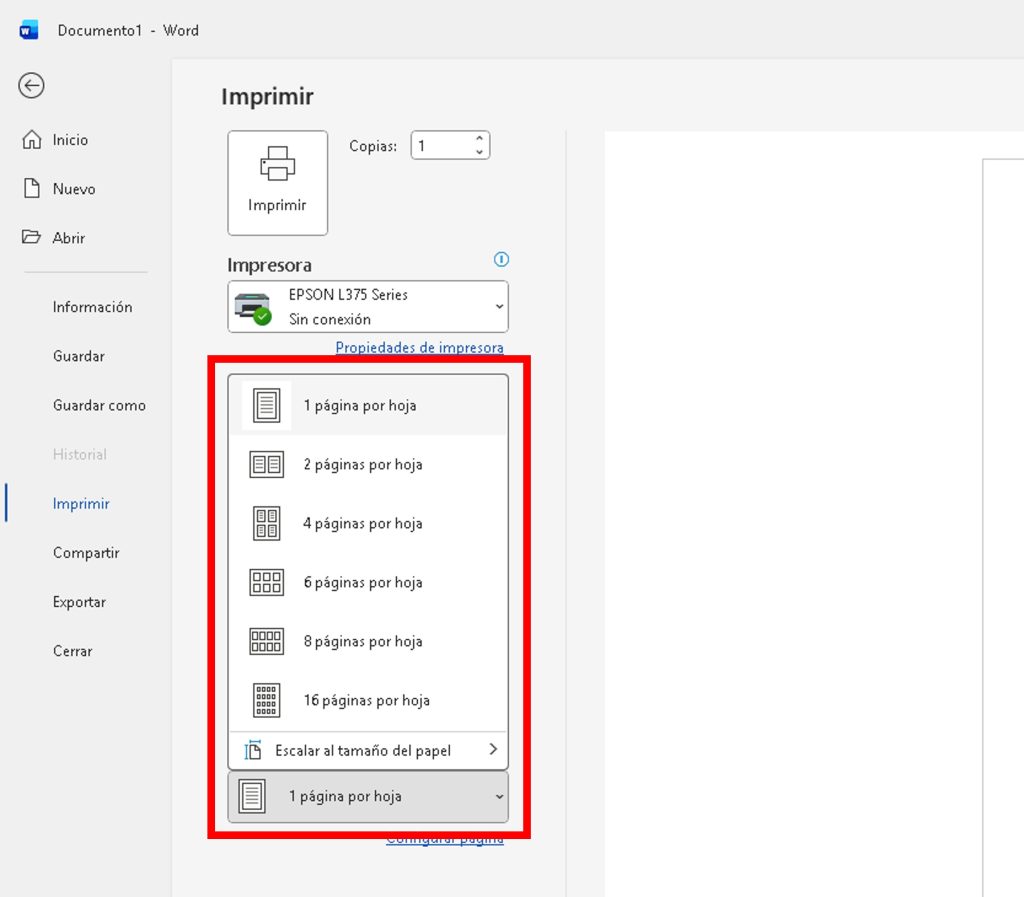
Task: Switch to the Exportar section
Action: (x=79, y=602)
